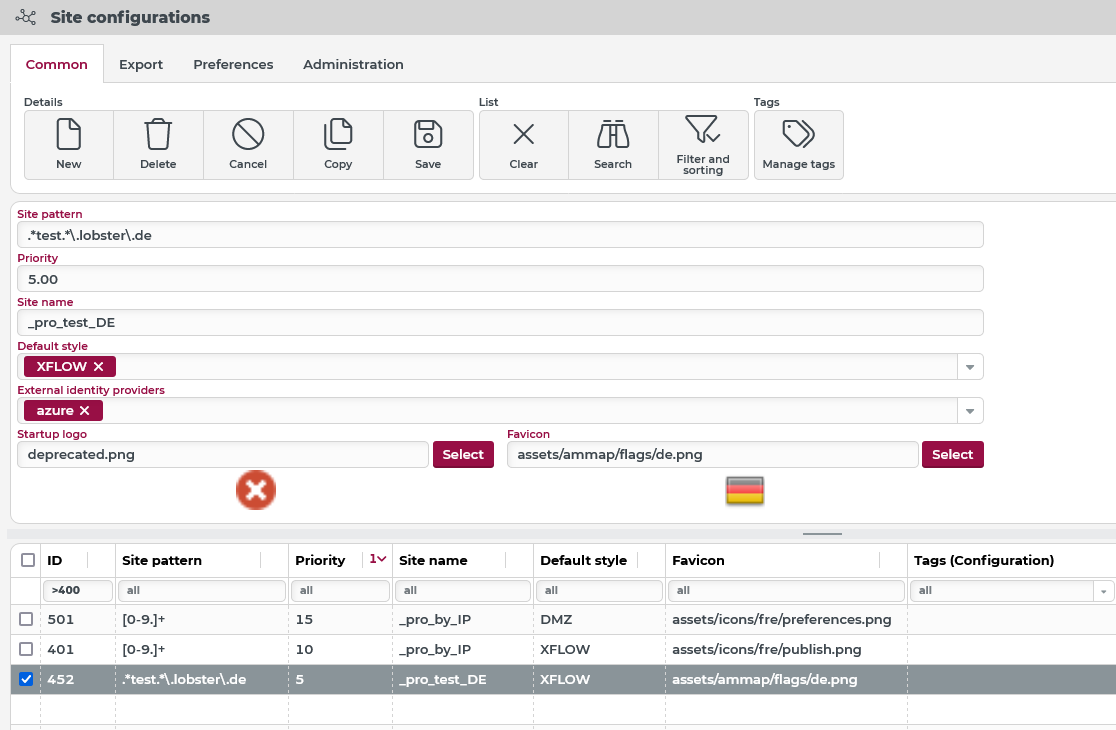Expand the External identity providers dropdown

pyautogui.click(x=969, y=411)
